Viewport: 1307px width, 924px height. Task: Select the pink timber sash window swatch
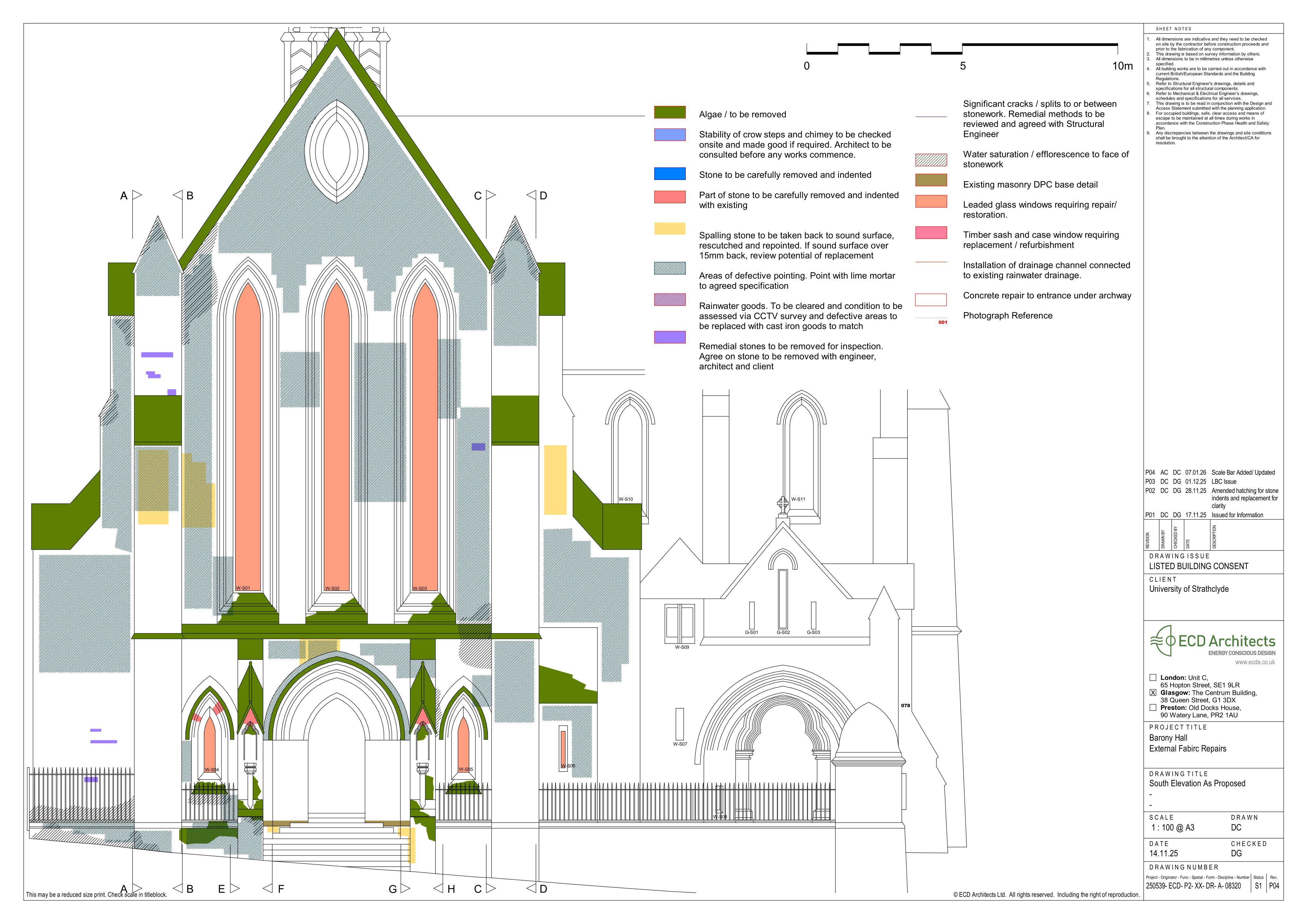[x=931, y=232]
